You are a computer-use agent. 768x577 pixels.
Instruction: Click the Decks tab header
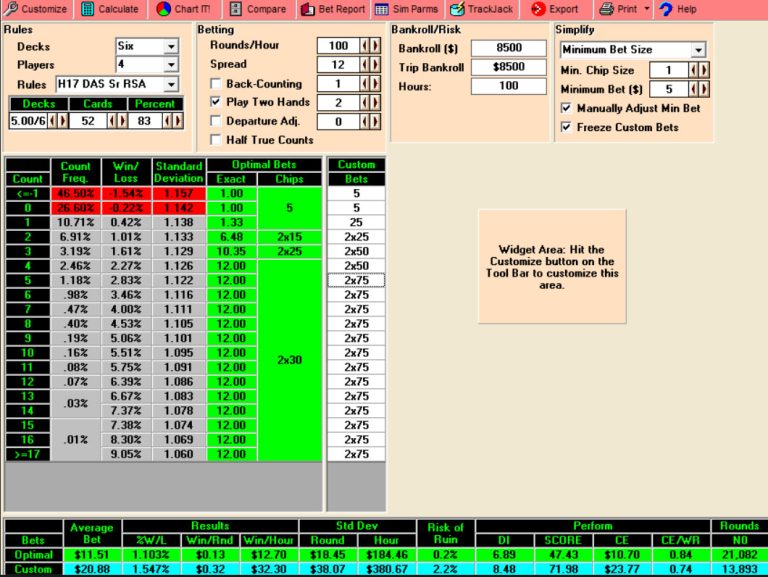(x=39, y=104)
